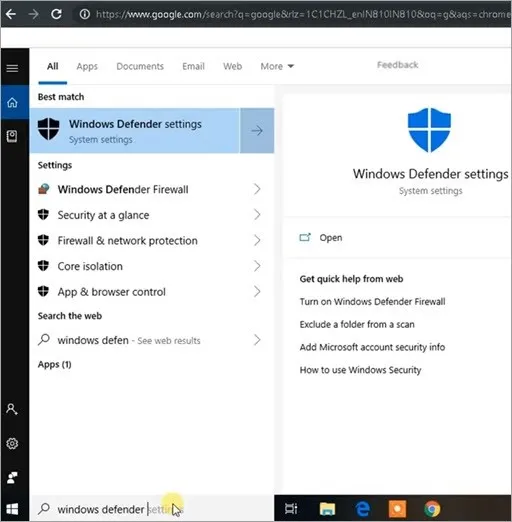The height and width of the screenshot is (522, 512).
Task: Click shield icon beside Security at a glance
Action: pyautogui.click(x=43, y=215)
